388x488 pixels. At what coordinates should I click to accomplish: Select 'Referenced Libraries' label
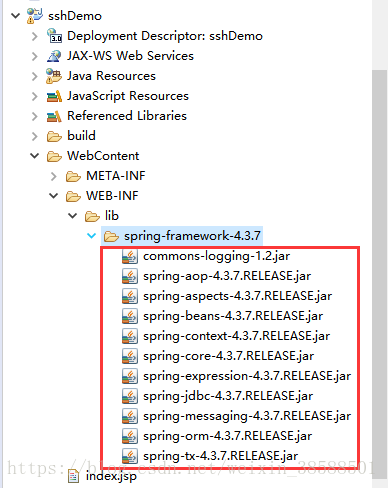coord(127,116)
